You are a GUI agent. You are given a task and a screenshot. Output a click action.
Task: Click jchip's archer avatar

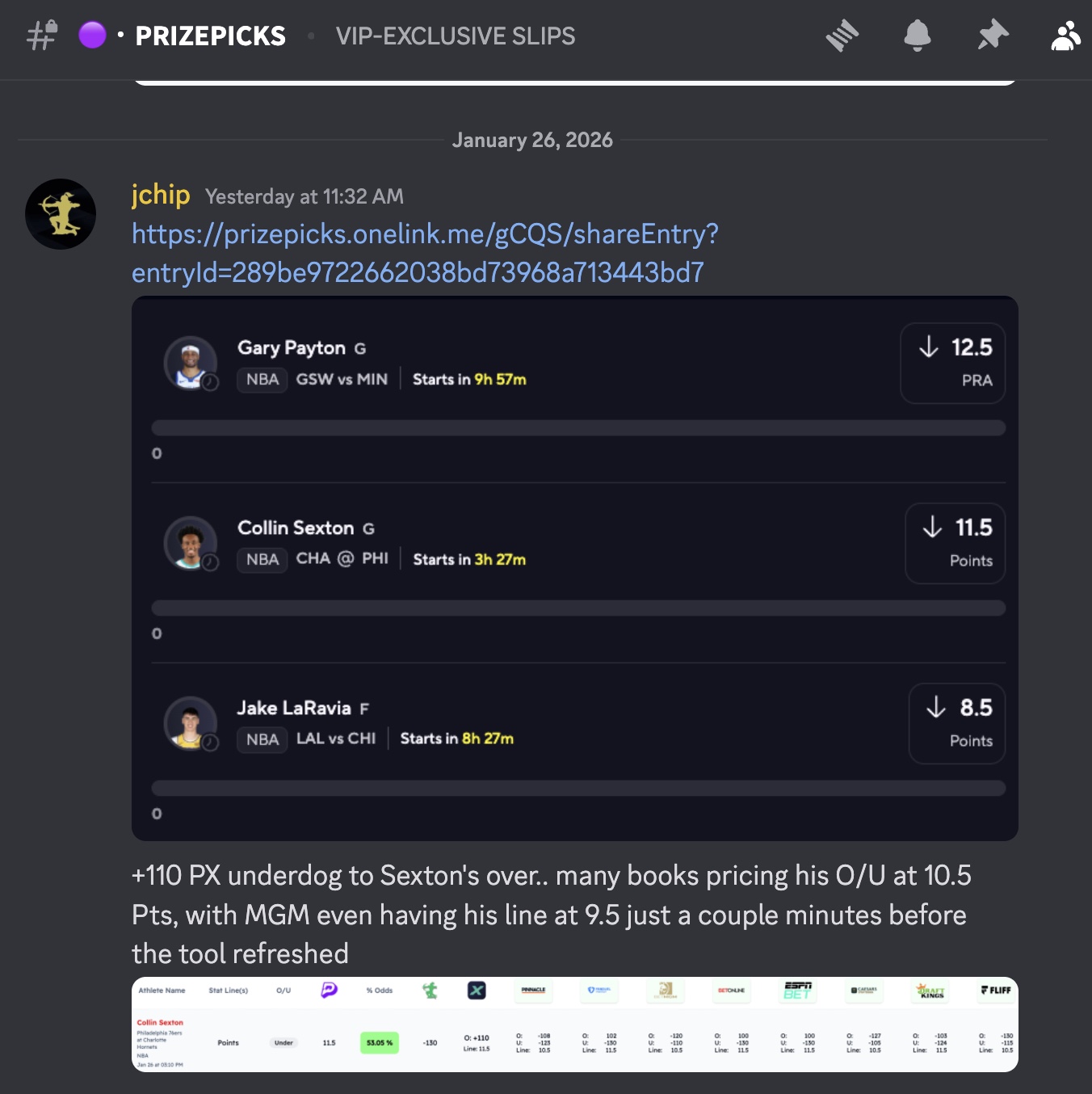coord(61,214)
